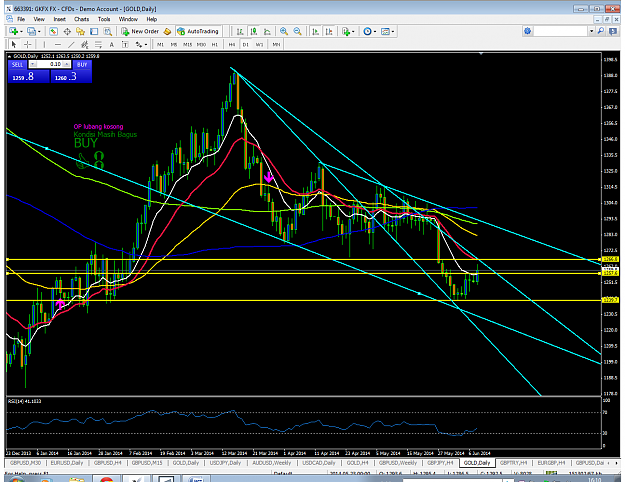Screen dimensions: 625x482
Task: Open the Data Window crosshair-circle icon
Action: pos(67,31)
